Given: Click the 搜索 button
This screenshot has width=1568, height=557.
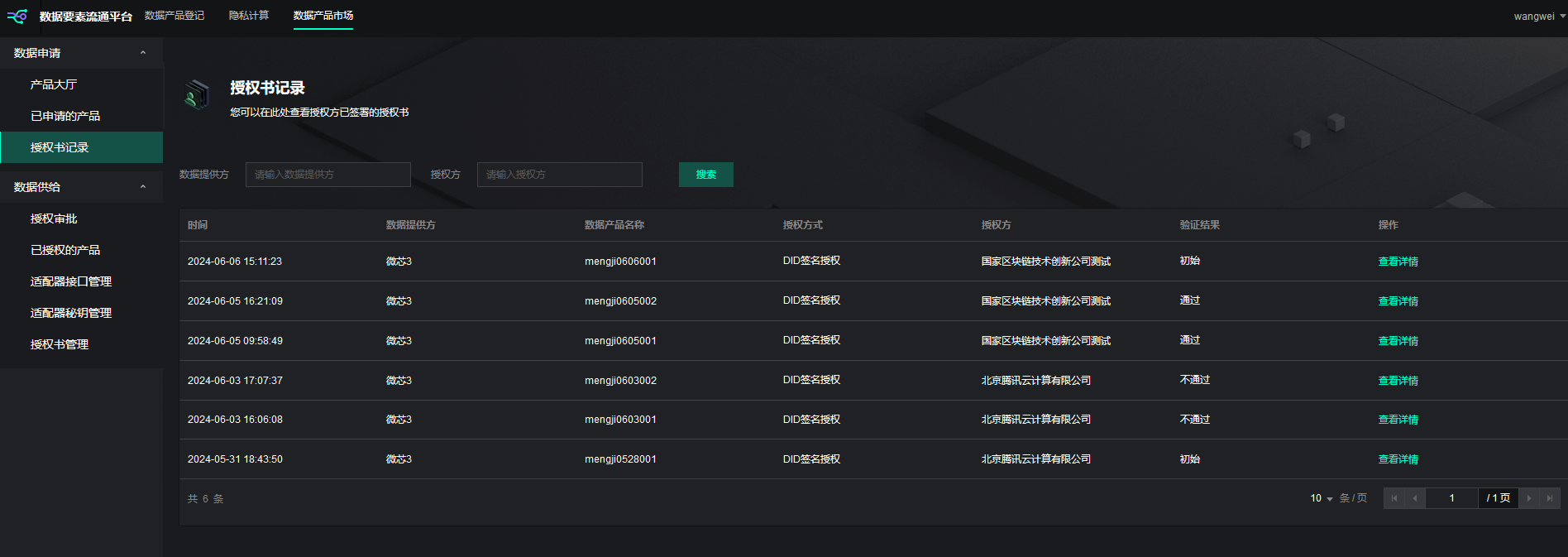Looking at the screenshot, I should tap(705, 175).
